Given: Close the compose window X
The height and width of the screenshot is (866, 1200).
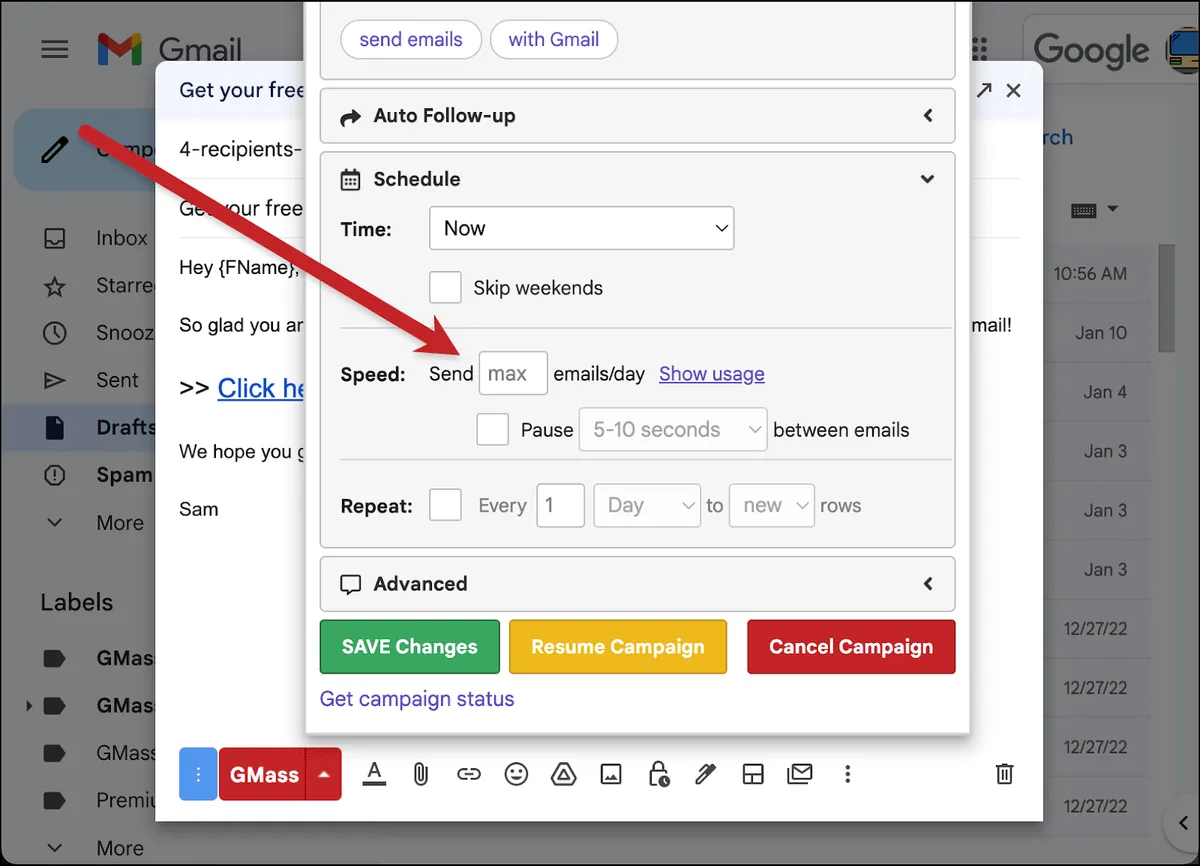Looking at the screenshot, I should [x=1013, y=90].
